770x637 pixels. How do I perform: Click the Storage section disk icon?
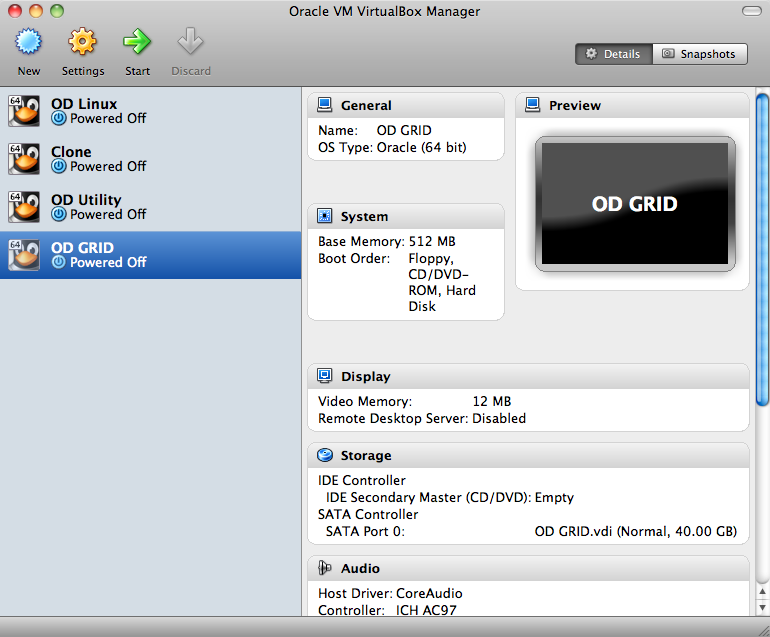click(x=325, y=455)
